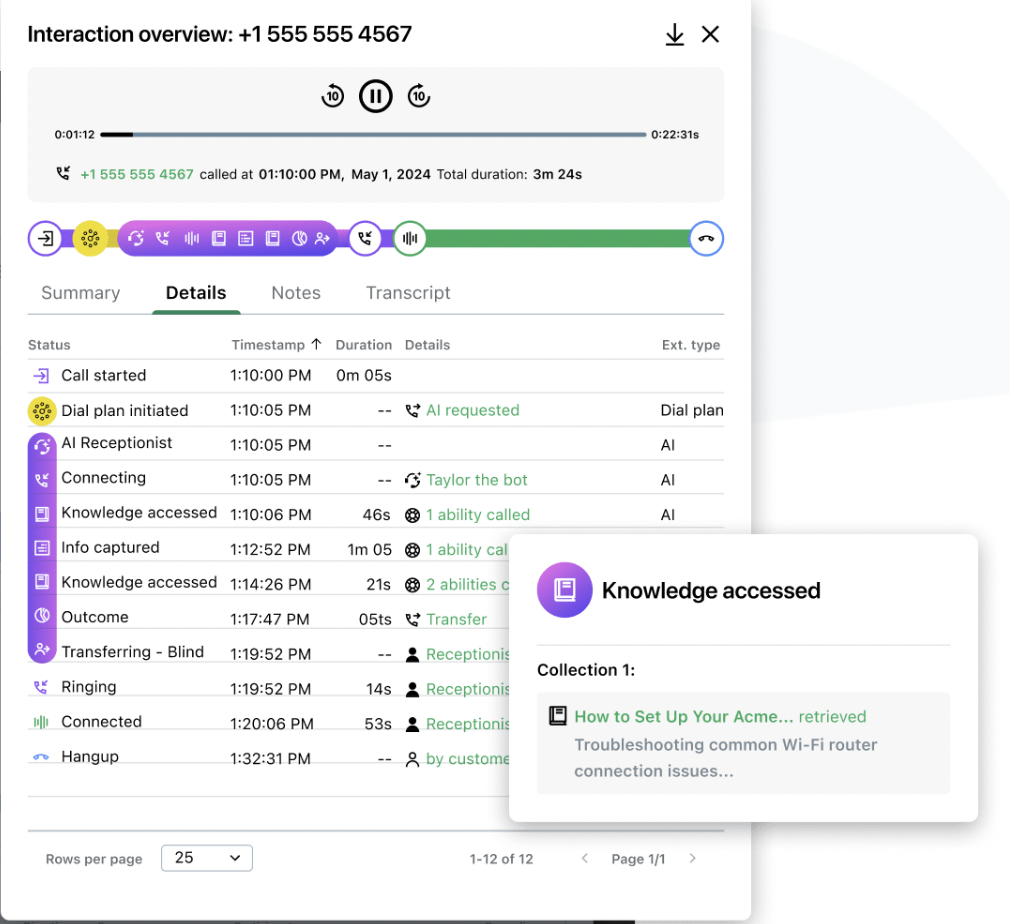Select the green Connected waveform marker
Screen dimensions: 1010x924
click(410, 238)
